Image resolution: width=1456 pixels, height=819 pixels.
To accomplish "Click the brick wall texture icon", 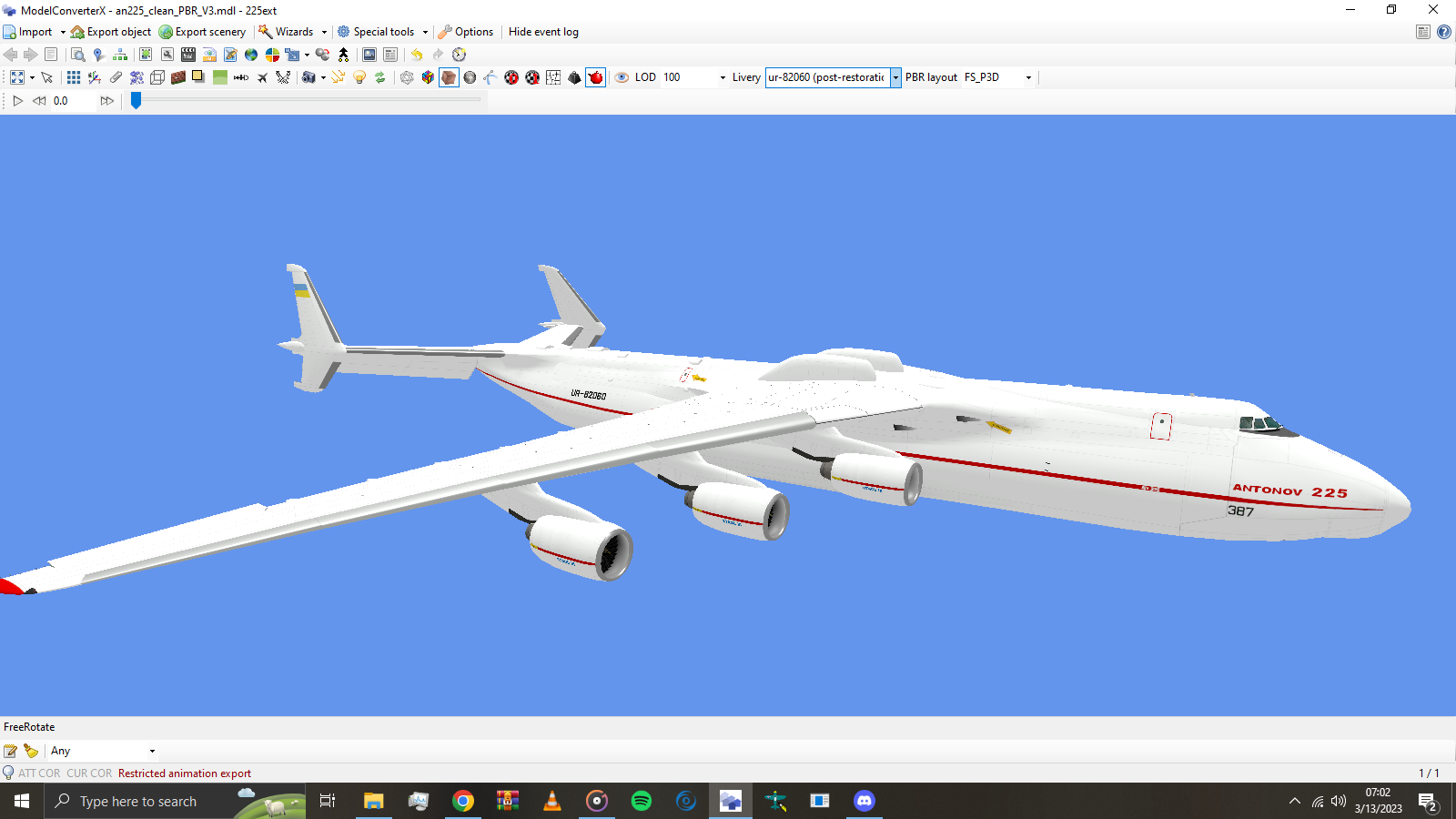I will pos(178,77).
